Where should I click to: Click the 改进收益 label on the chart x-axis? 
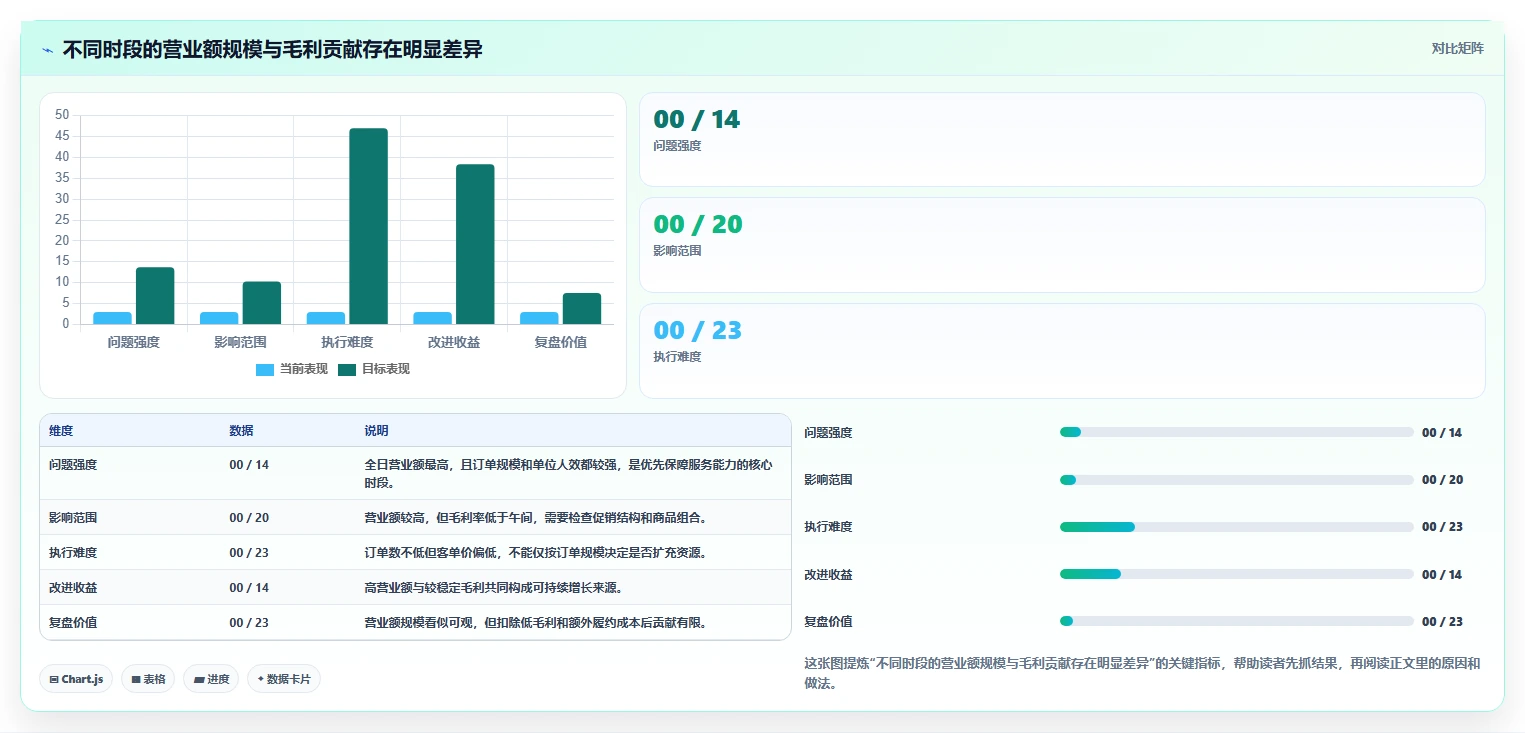click(454, 342)
